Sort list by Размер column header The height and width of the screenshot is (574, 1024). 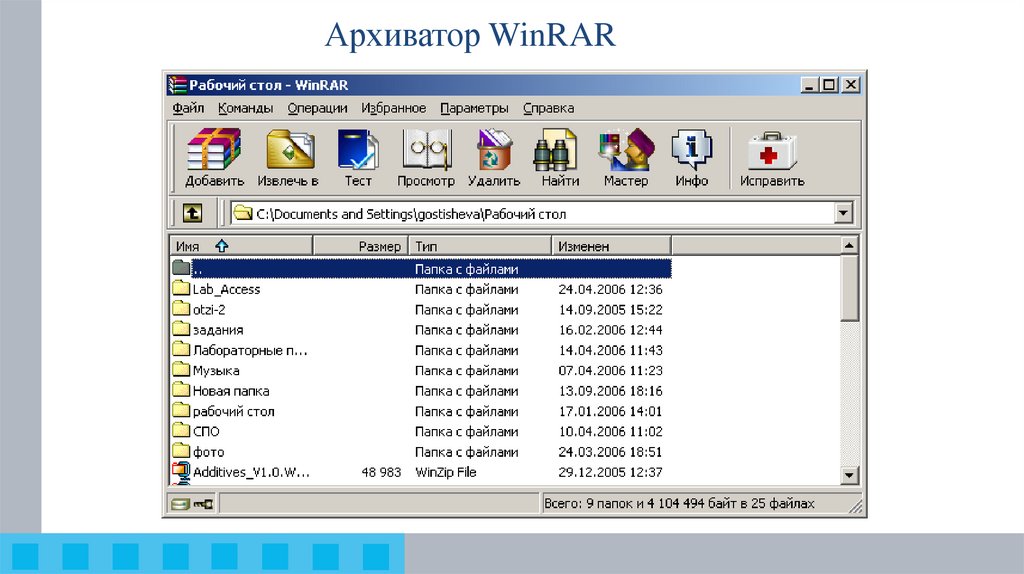coord(361,246)
